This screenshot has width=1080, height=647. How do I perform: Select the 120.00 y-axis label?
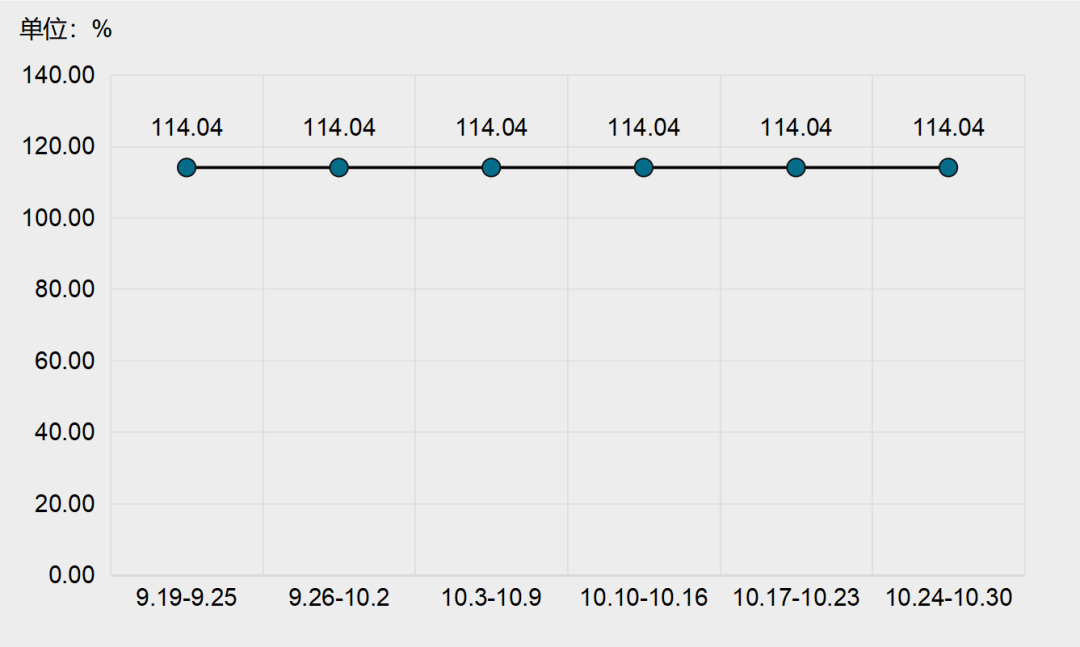(x=59, y=146)
